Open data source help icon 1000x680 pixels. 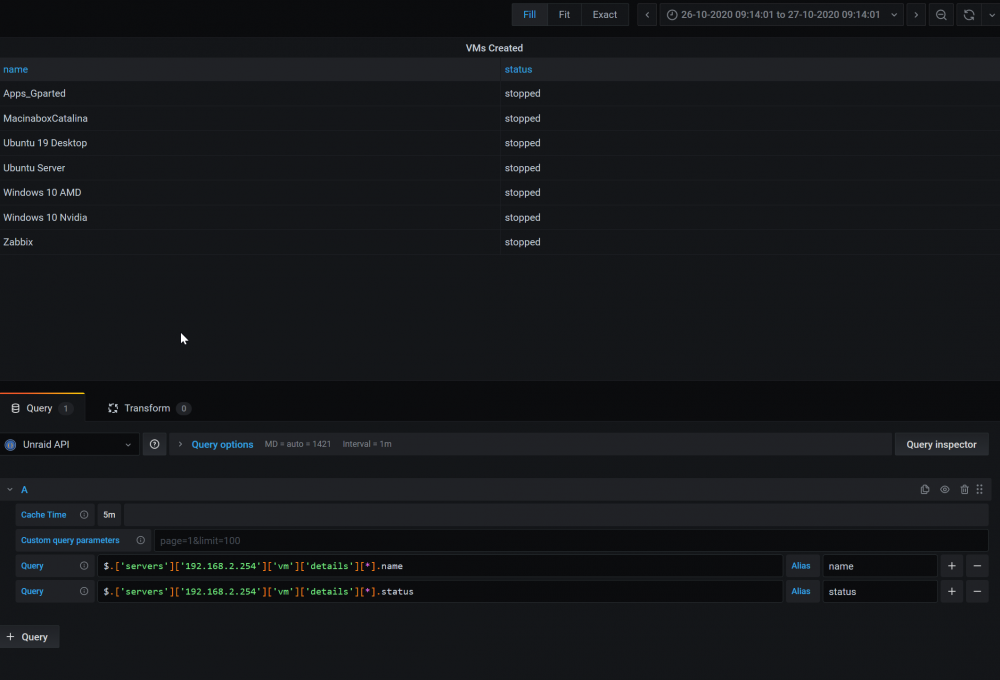pos(154,445)
